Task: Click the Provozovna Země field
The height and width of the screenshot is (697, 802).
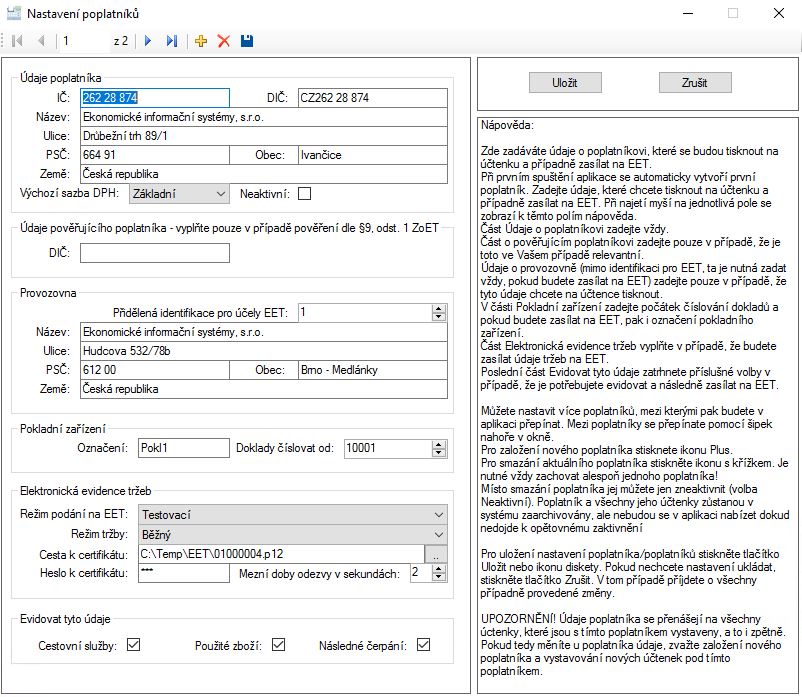Action: (x=264, y=389)
